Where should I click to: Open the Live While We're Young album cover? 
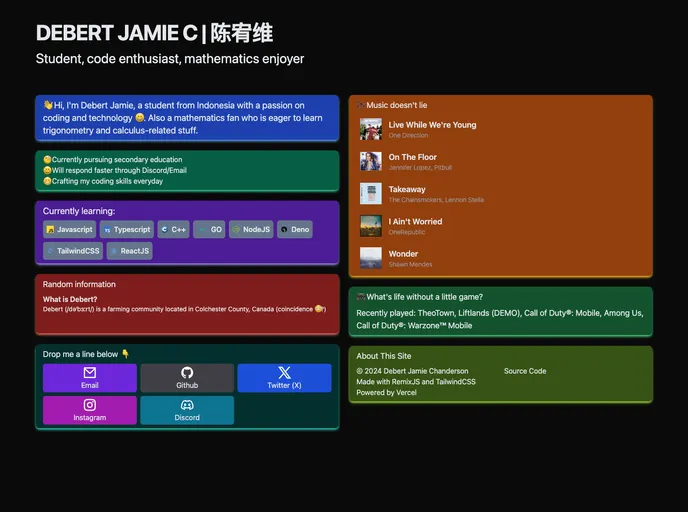tap(371, 129)
